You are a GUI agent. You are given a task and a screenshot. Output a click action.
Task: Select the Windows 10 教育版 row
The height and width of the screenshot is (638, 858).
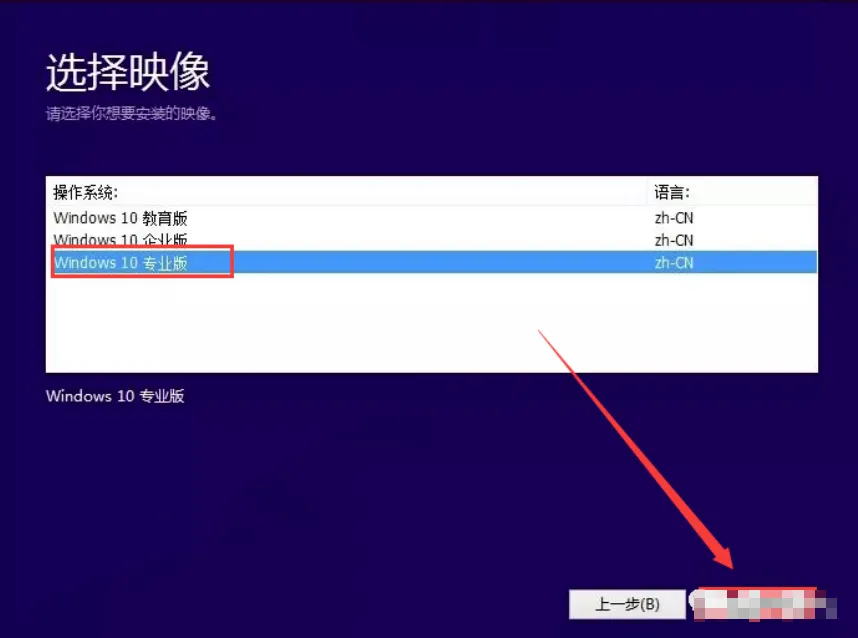(x=432, y=218)
